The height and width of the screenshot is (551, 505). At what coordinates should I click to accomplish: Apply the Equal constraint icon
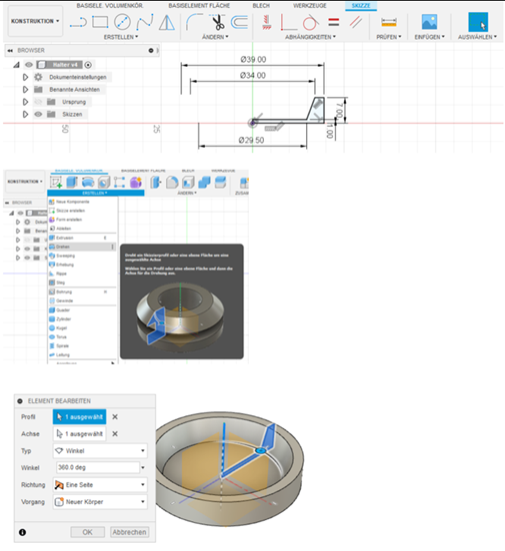(x=334, y=22)
